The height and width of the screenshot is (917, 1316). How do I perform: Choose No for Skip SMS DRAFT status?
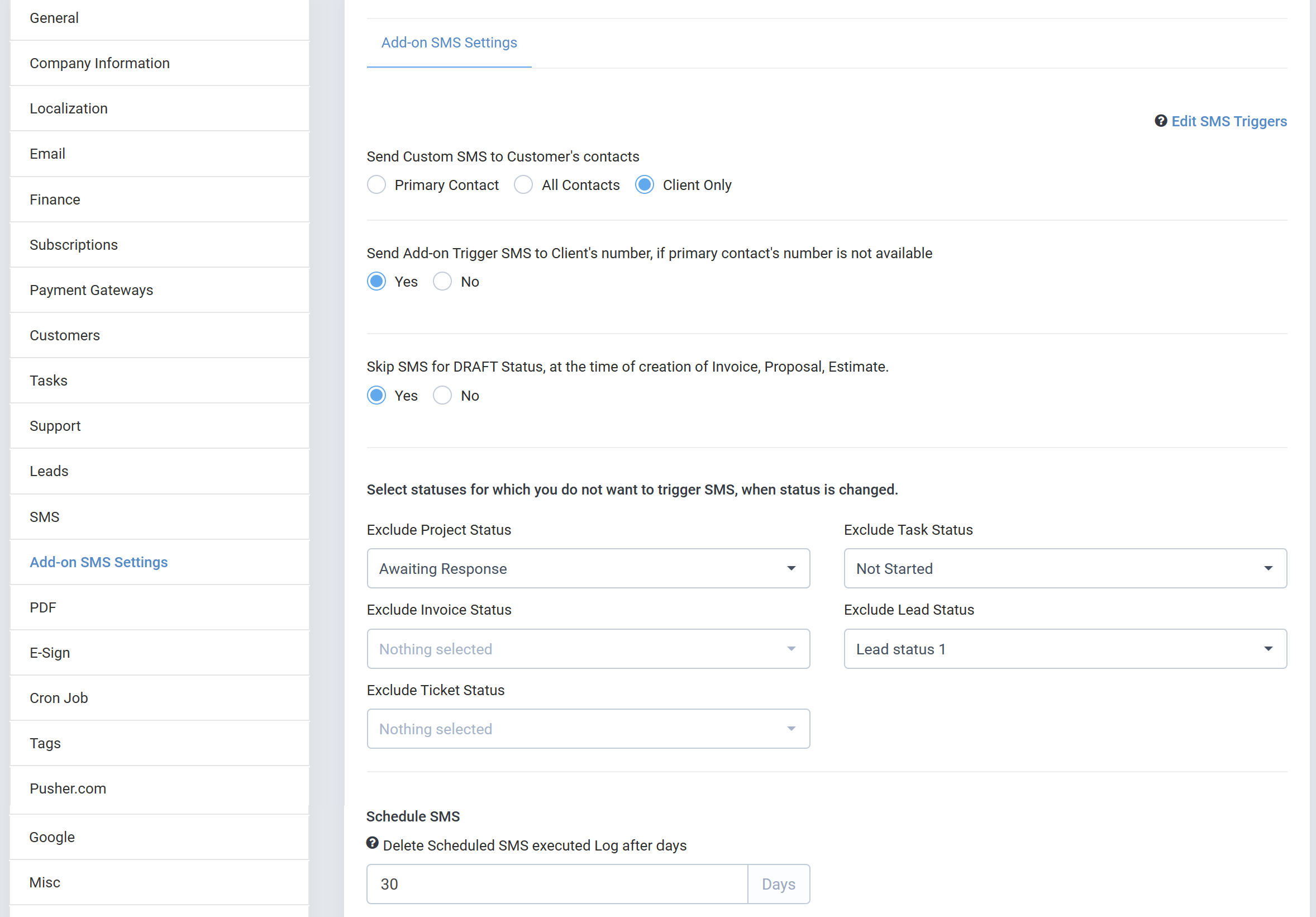(x=442, y=396)
